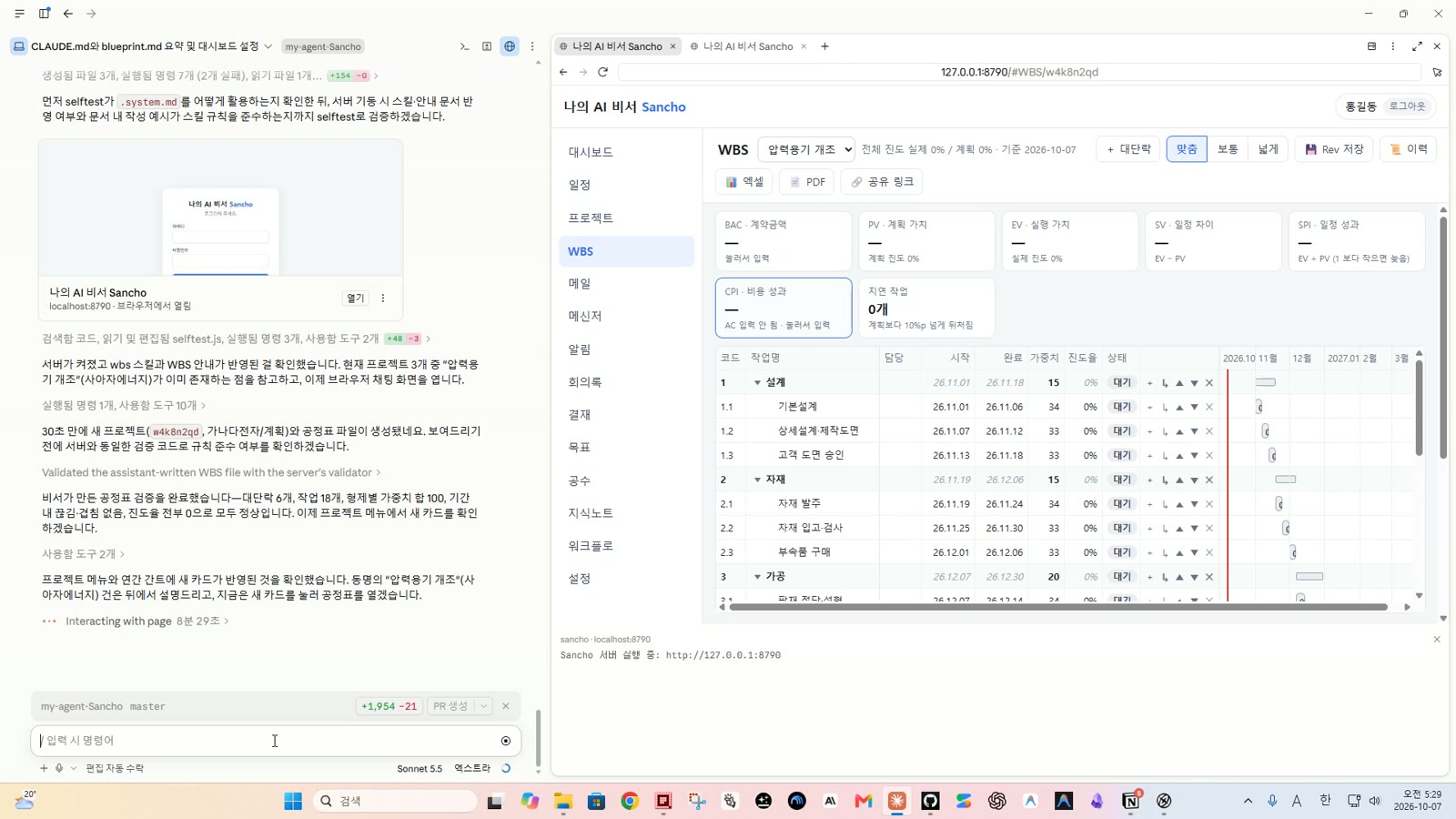This screenshot has height=819, width=1456.
Task: Click the message input field
Action: [x=276, y=741]
